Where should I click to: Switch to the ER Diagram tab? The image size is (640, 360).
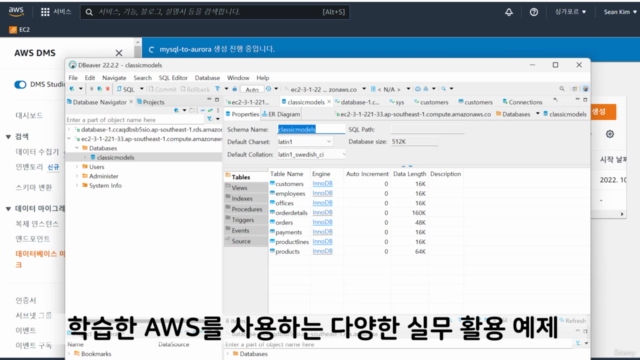(281, 114)
